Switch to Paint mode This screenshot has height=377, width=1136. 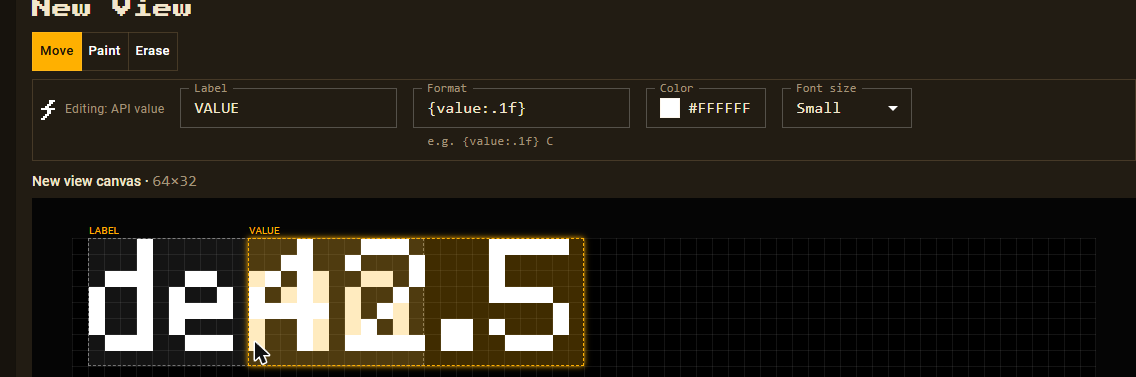[x=104, y=51]
